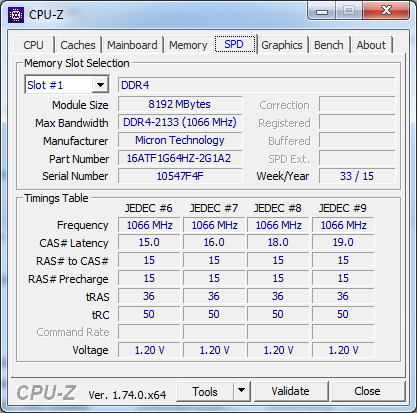Image resolution: width=417 pixels, height=413 pixels.
Task: Switch to the Memory tab
Action: coord(188,45)
